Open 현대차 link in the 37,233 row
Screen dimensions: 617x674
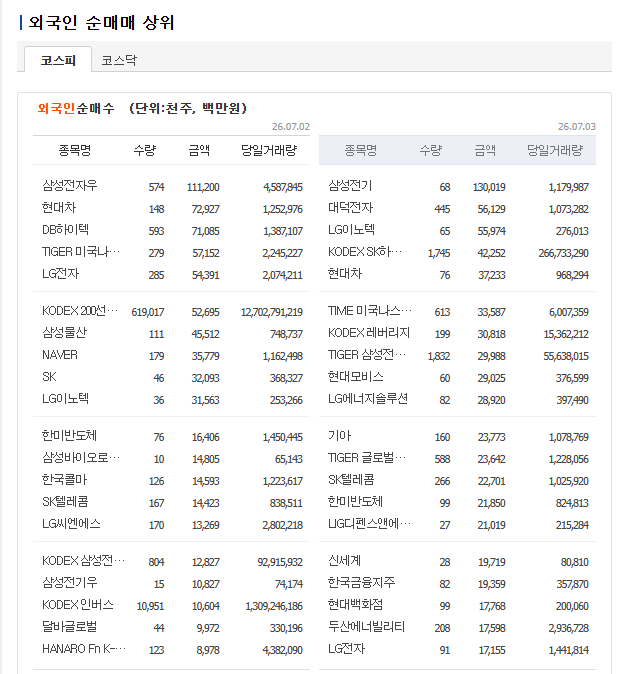tap(345, 273)
